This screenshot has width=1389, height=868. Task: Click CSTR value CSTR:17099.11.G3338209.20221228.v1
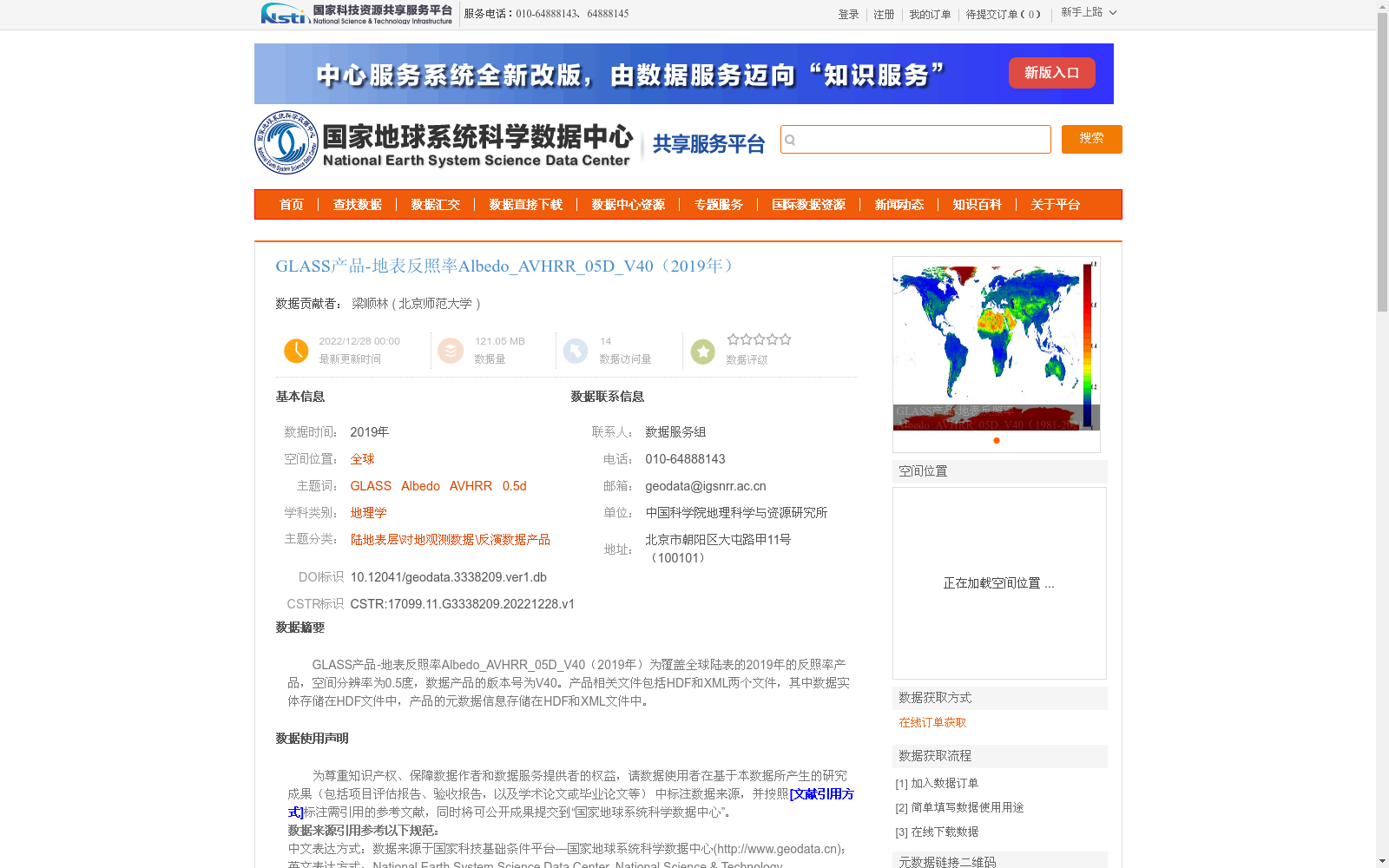tap(463, 604)
